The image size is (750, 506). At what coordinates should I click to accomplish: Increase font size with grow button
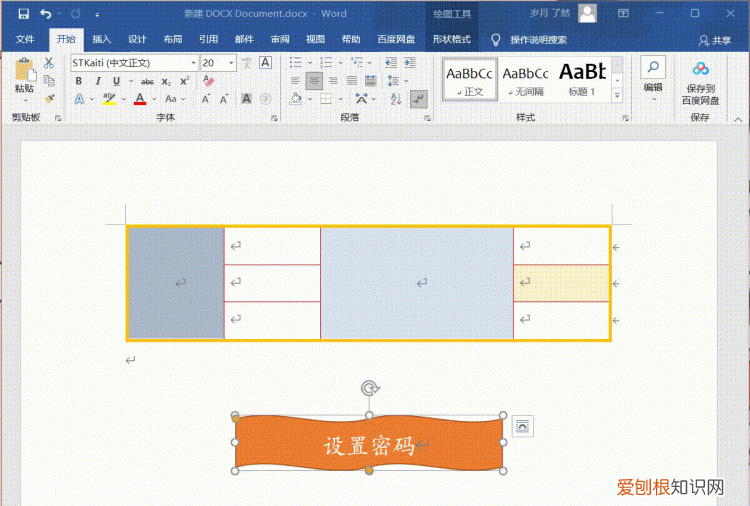[206, 99]
